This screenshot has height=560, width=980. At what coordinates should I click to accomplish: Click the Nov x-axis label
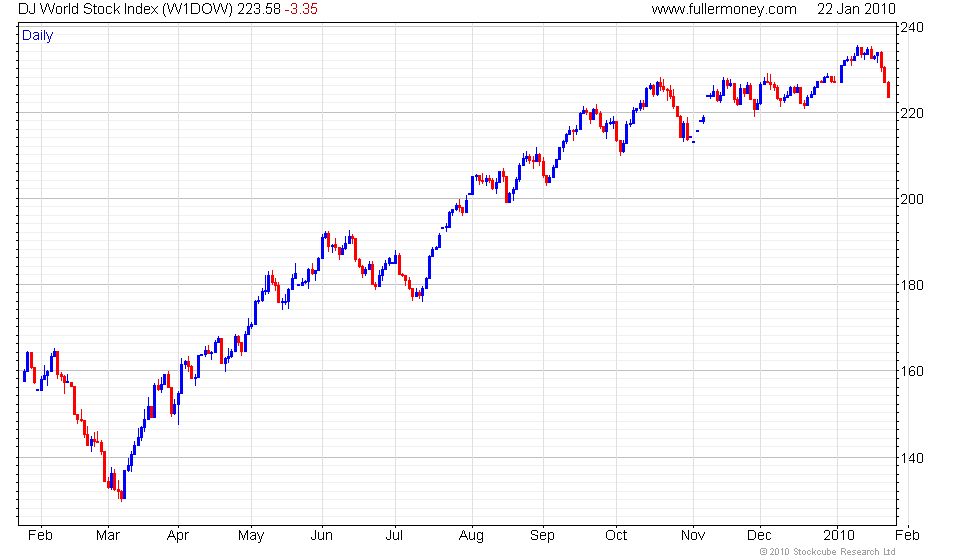(693, 536)
